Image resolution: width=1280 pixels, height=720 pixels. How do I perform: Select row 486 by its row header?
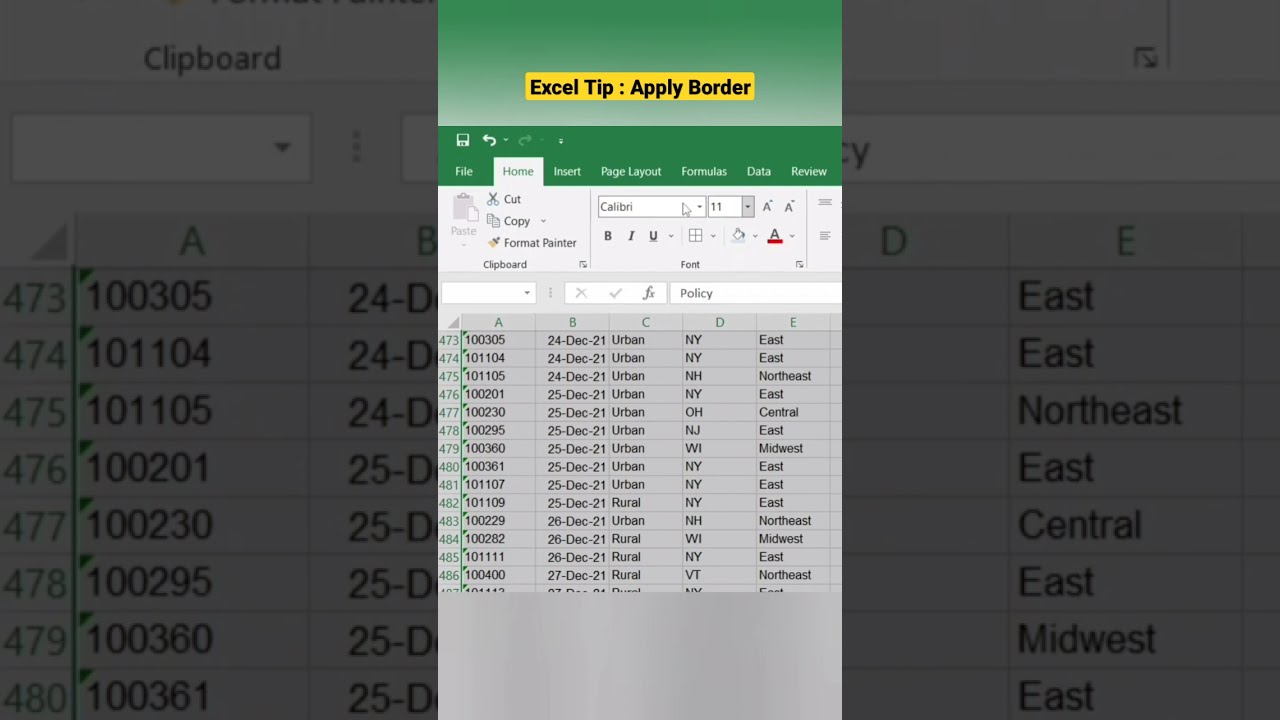[449, 575]
